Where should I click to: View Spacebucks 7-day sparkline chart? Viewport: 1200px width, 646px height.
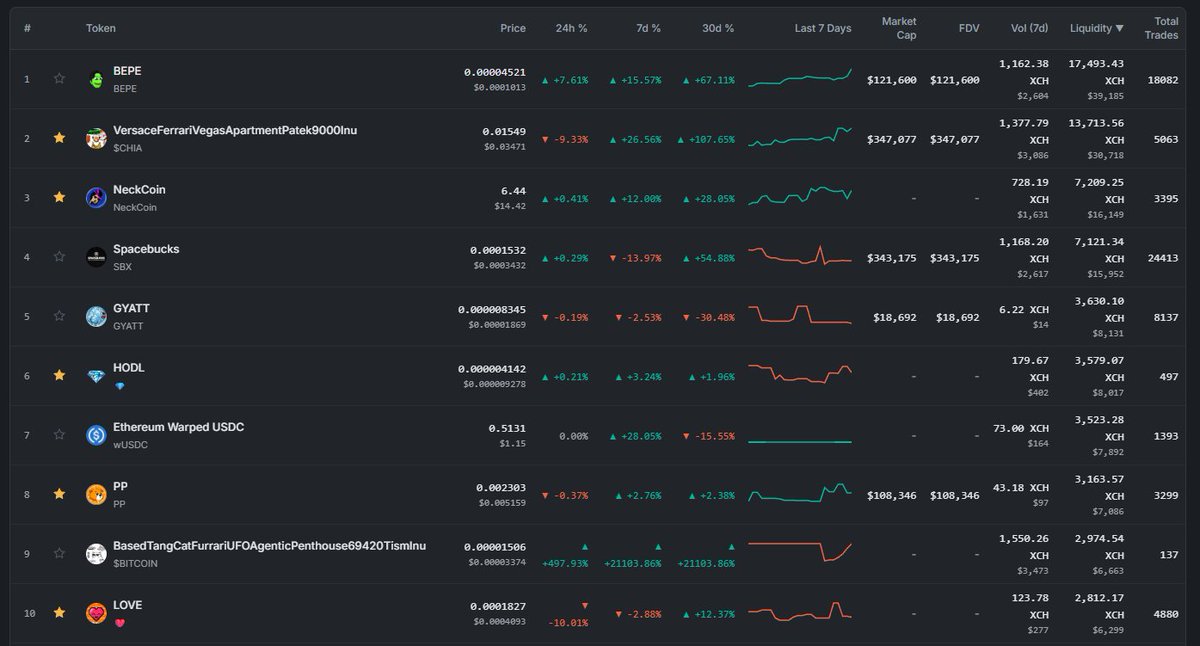(800, 256)
